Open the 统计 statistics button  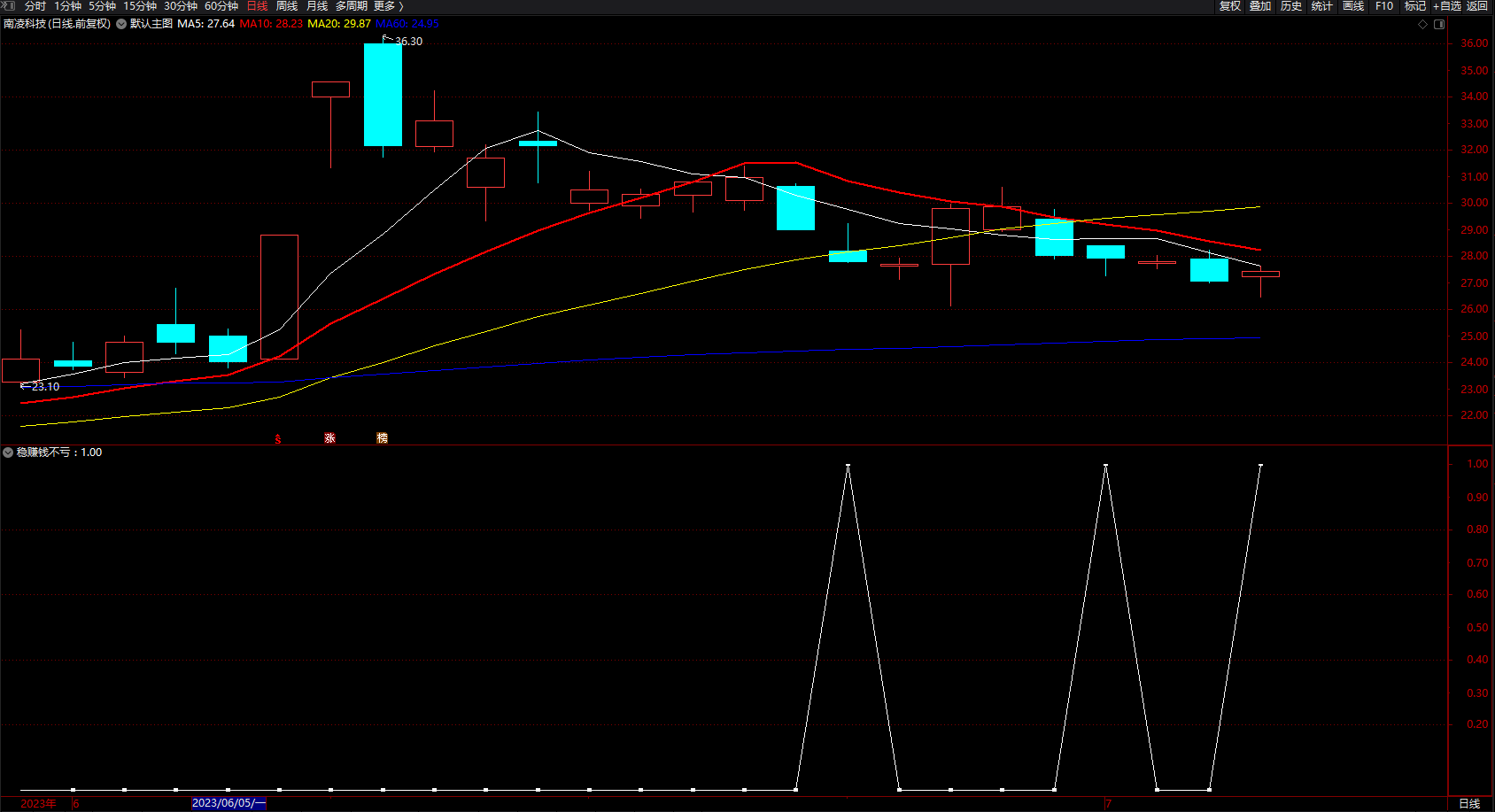1322,6
